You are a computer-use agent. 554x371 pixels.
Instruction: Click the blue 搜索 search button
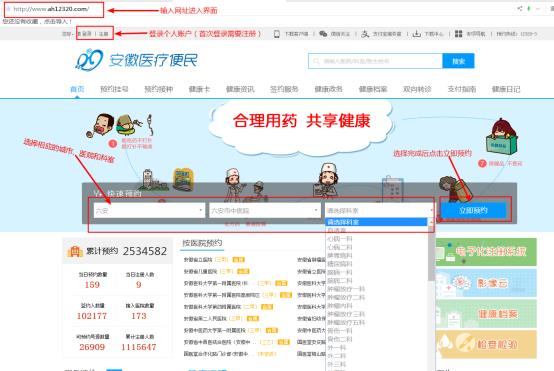click(458, 61)
